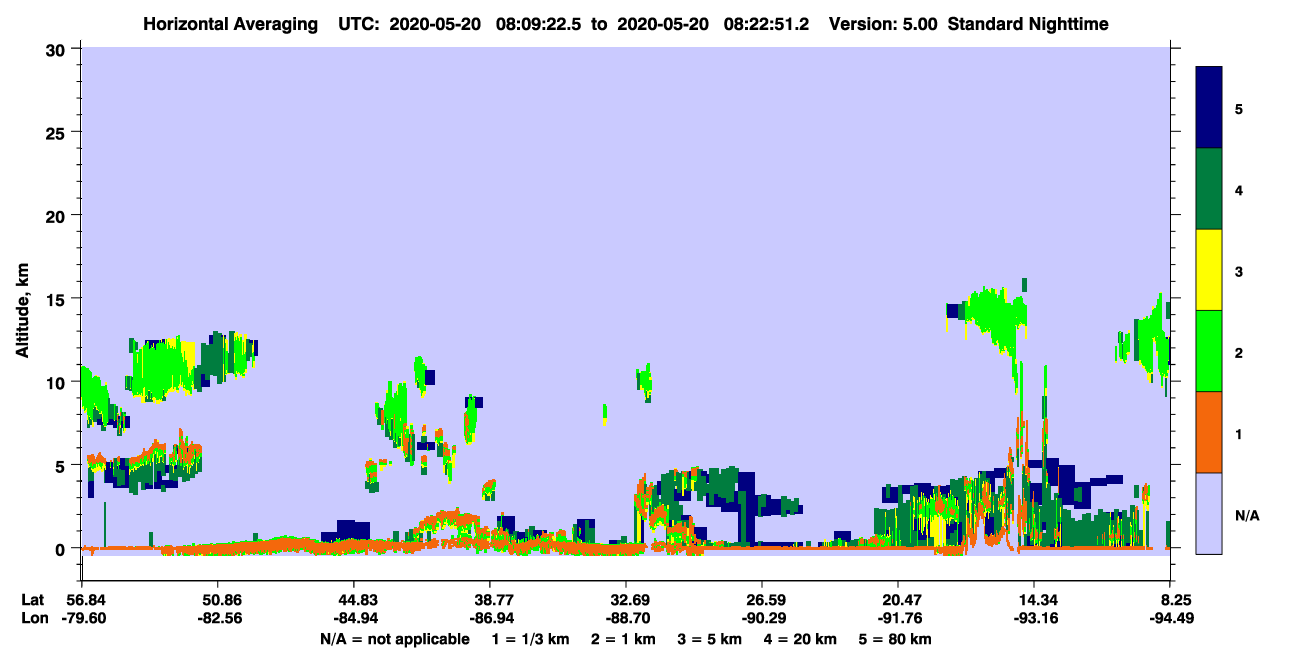Click the bright green colorbar segment labeled 2
The image size is (1300, 667).
point(1209,351)
